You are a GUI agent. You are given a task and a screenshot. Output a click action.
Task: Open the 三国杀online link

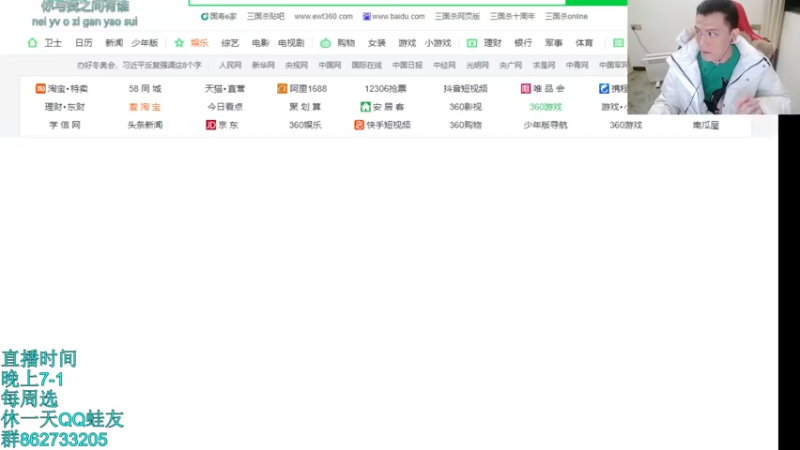[566, 16]
